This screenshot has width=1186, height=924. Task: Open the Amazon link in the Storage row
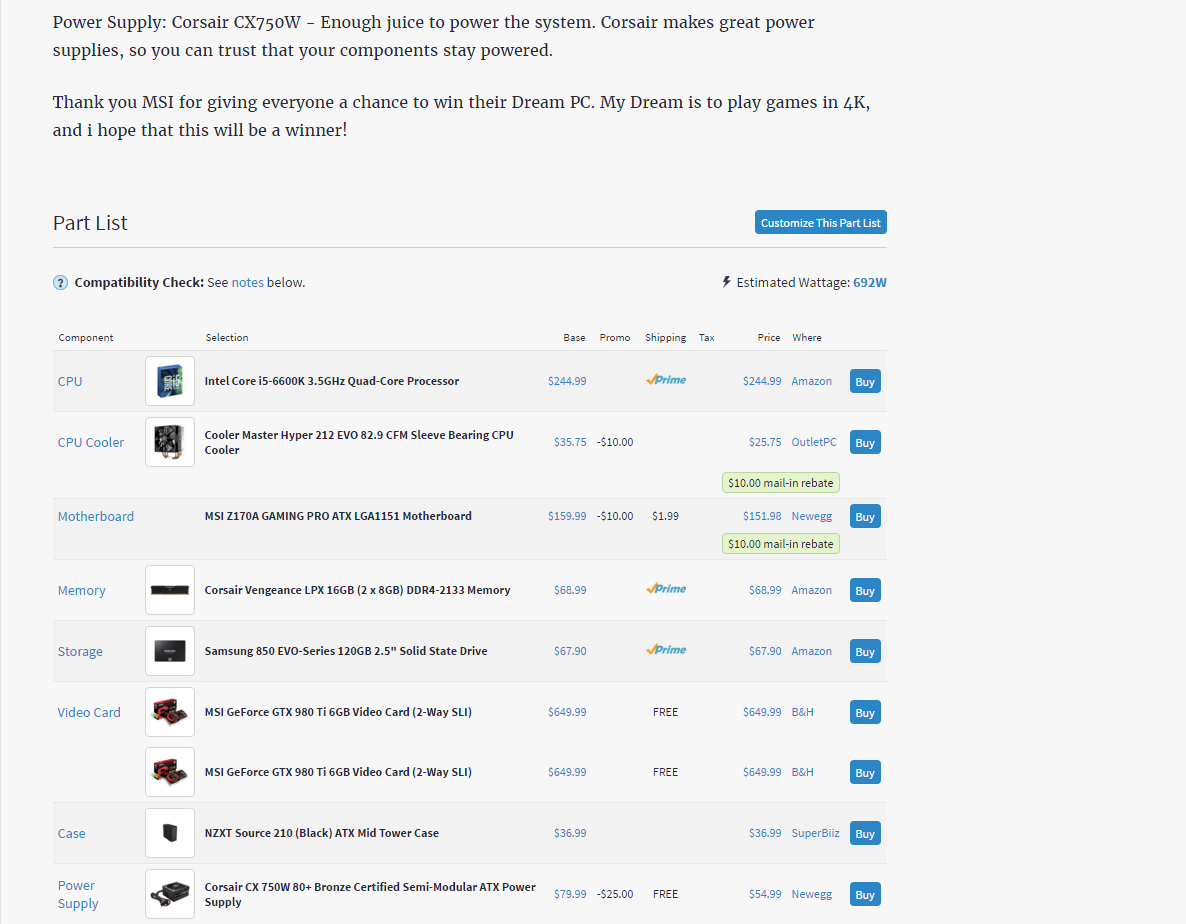coord(812,651)
